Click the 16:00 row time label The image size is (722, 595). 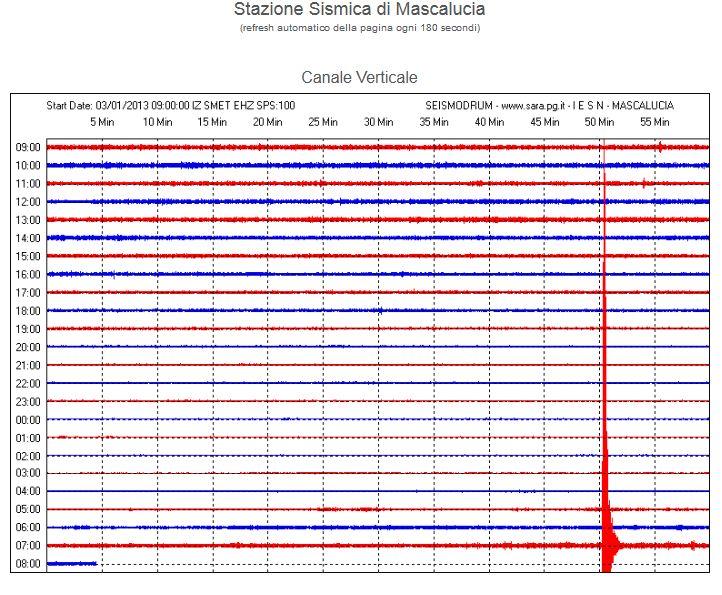pos(28,275)
